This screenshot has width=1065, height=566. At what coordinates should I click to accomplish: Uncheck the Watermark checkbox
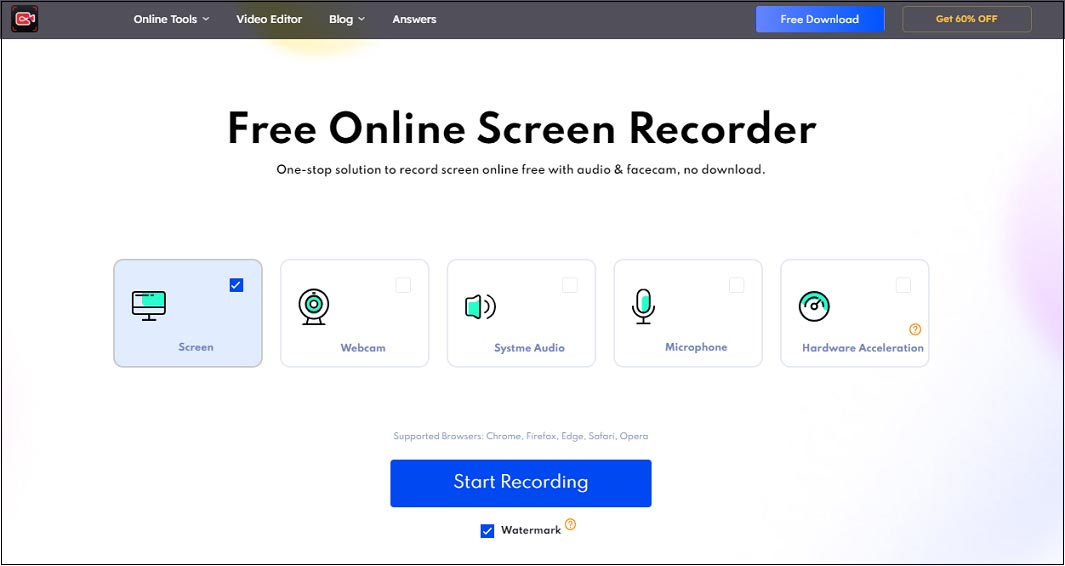[x=487, y=531]
